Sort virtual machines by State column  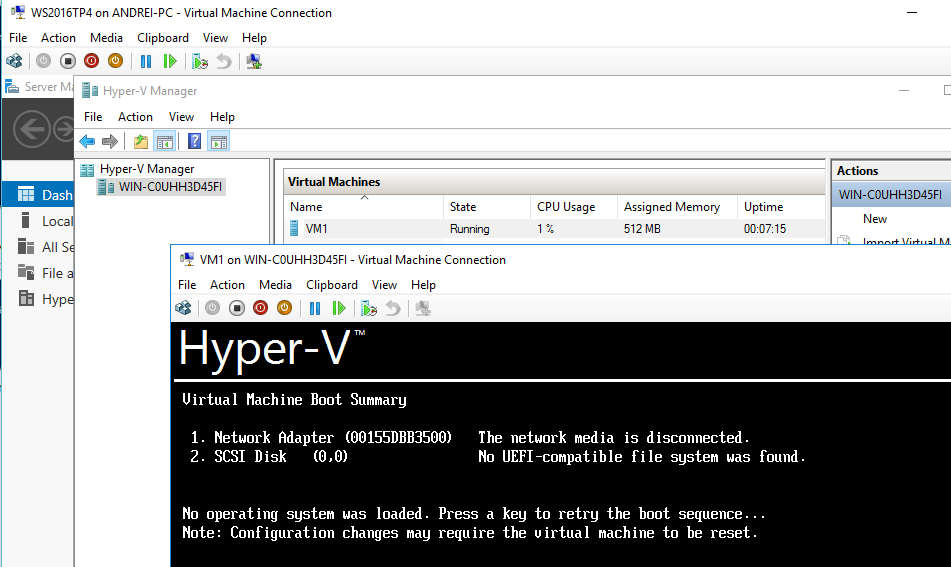click(x=487, y=207)
